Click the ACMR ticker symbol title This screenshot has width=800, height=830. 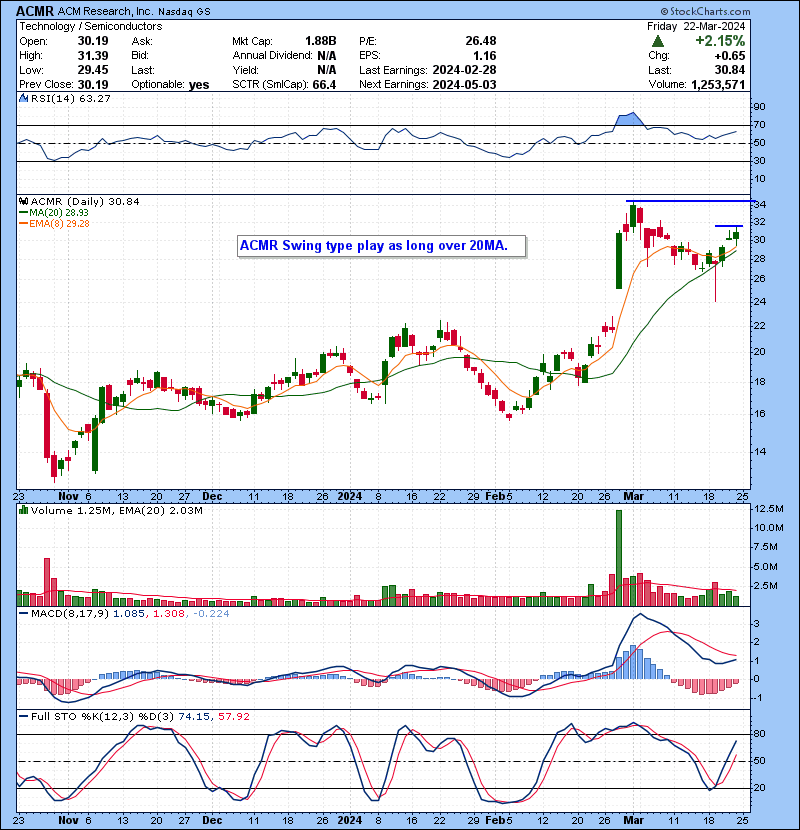point(35,11)
